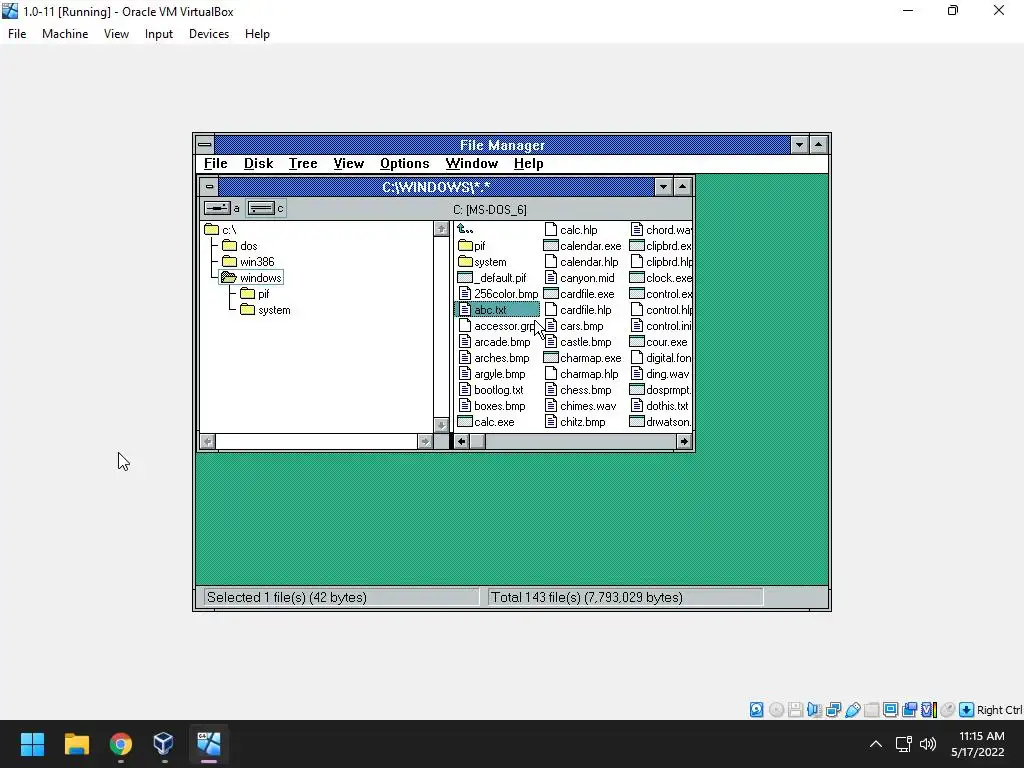Select calendar.exe program file
The width and height of the screenshot is (1024, 768).
[x=583, y=246]
